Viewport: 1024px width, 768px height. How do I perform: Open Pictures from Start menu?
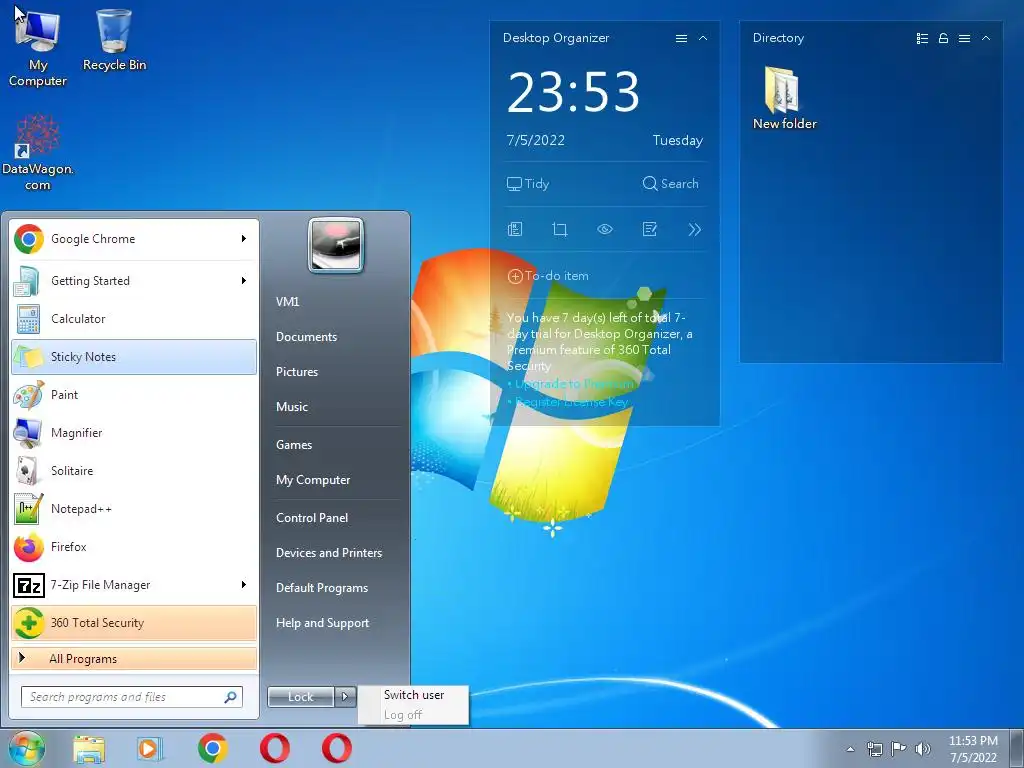296,372
